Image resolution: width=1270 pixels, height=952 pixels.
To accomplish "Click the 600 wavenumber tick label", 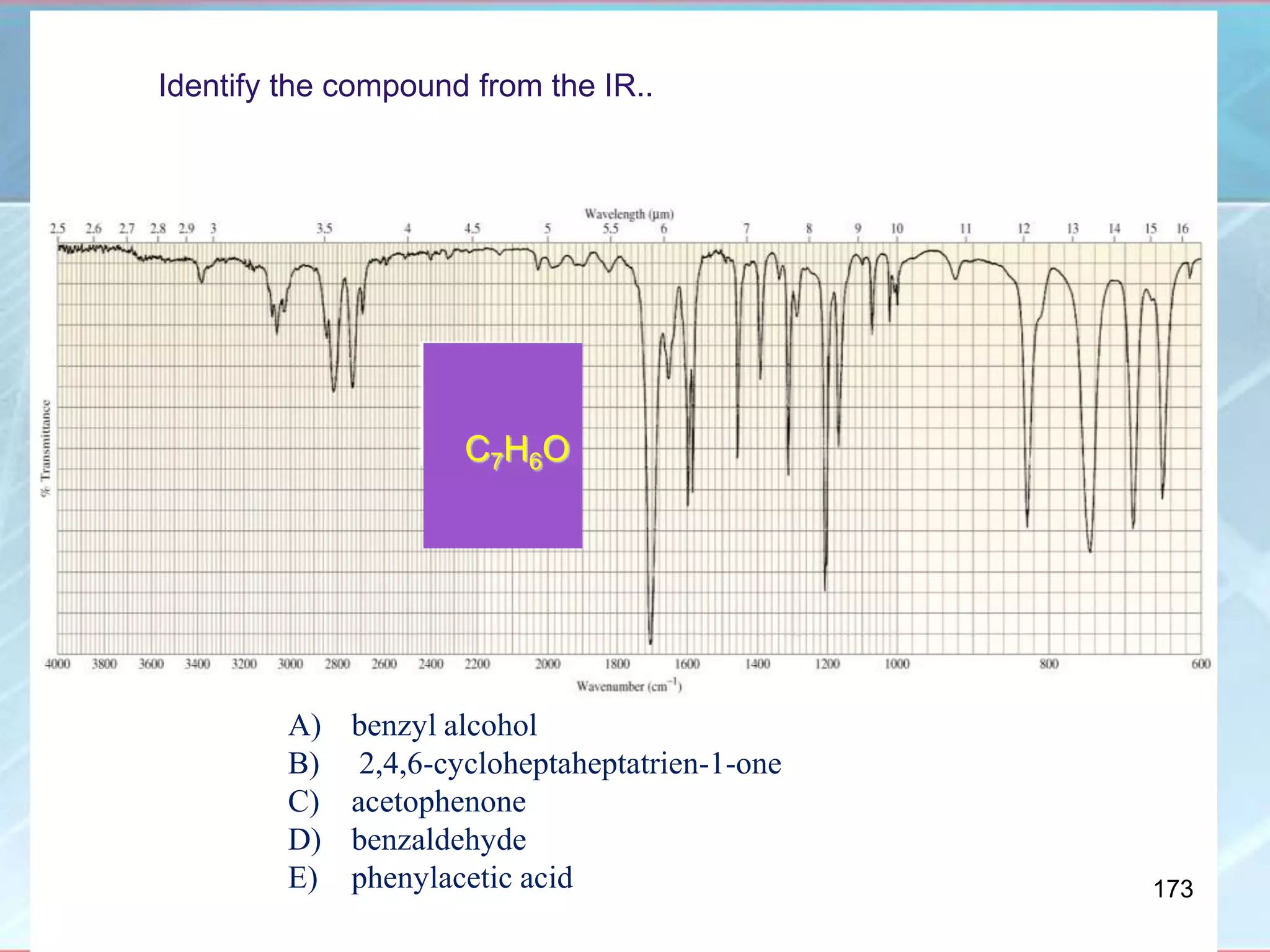I will (x=1201, y=664).
